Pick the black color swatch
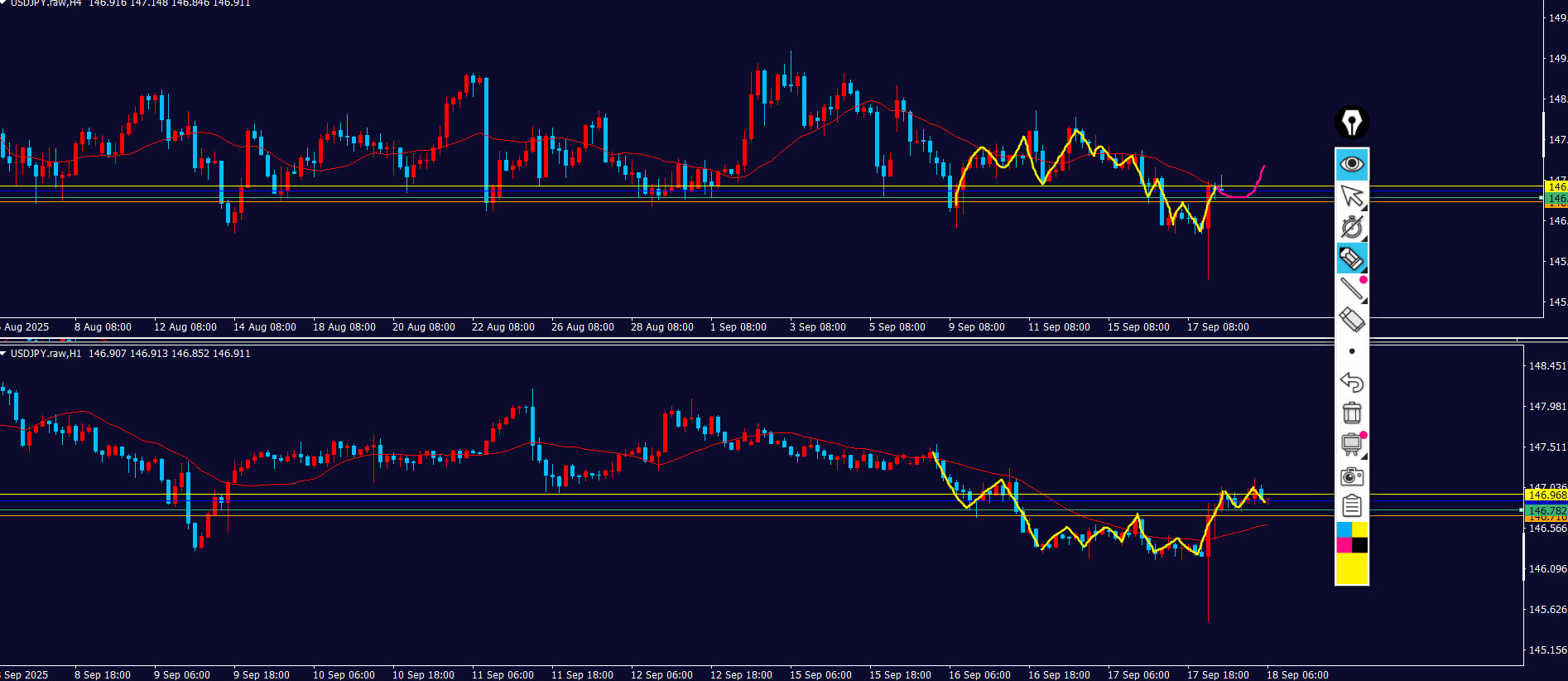 tap(1359, 545)
